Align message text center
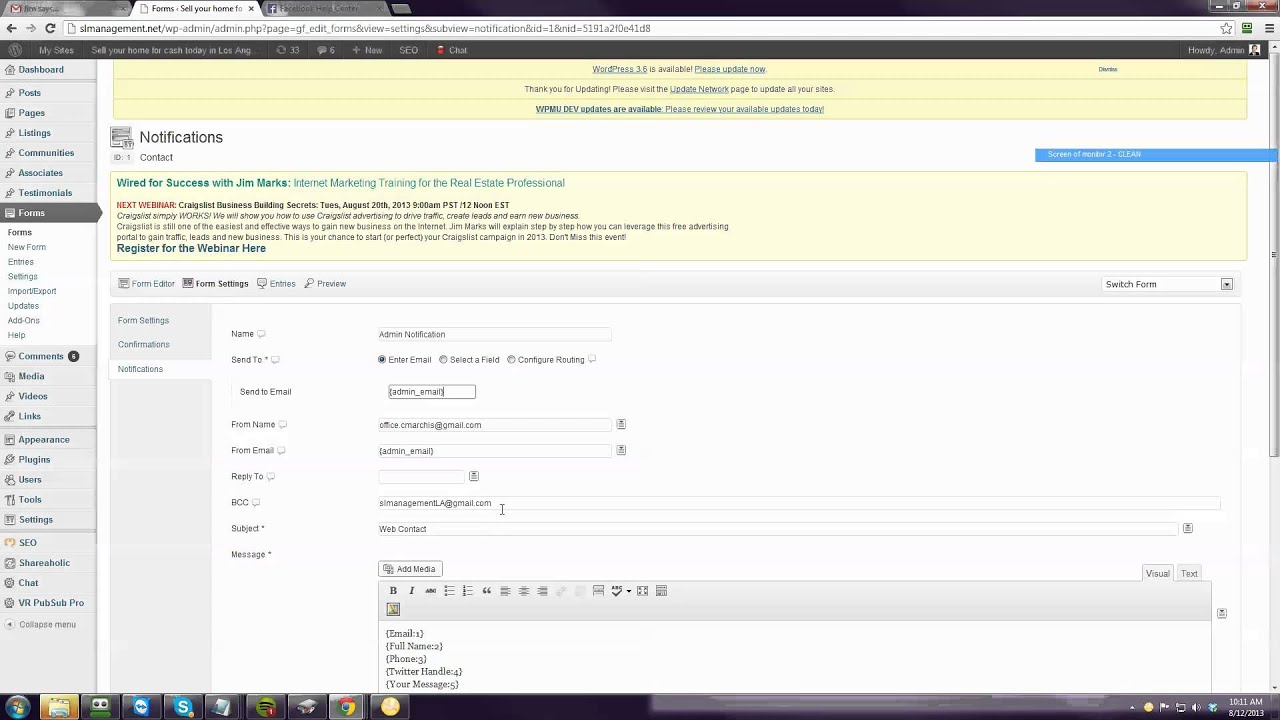 (523, 591)
